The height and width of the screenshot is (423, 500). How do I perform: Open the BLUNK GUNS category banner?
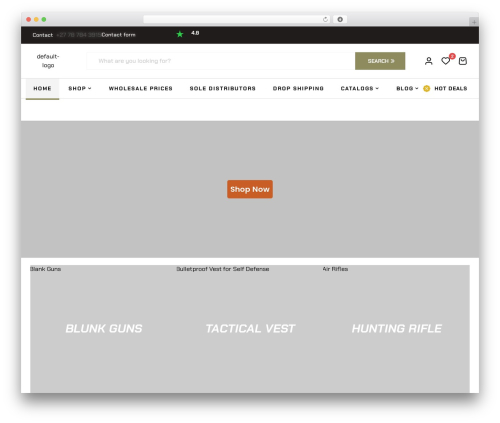click(104, 329)
